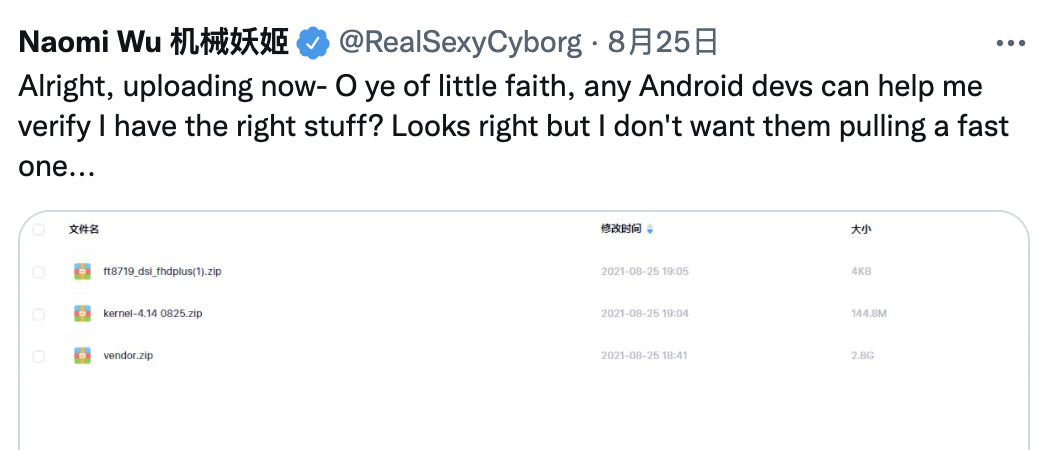Screen dimensions: 1046x450
Task: Click the zip icon beside ft8719_dsi_fhdplus(1).zip
Action: [x=82, y=271]
